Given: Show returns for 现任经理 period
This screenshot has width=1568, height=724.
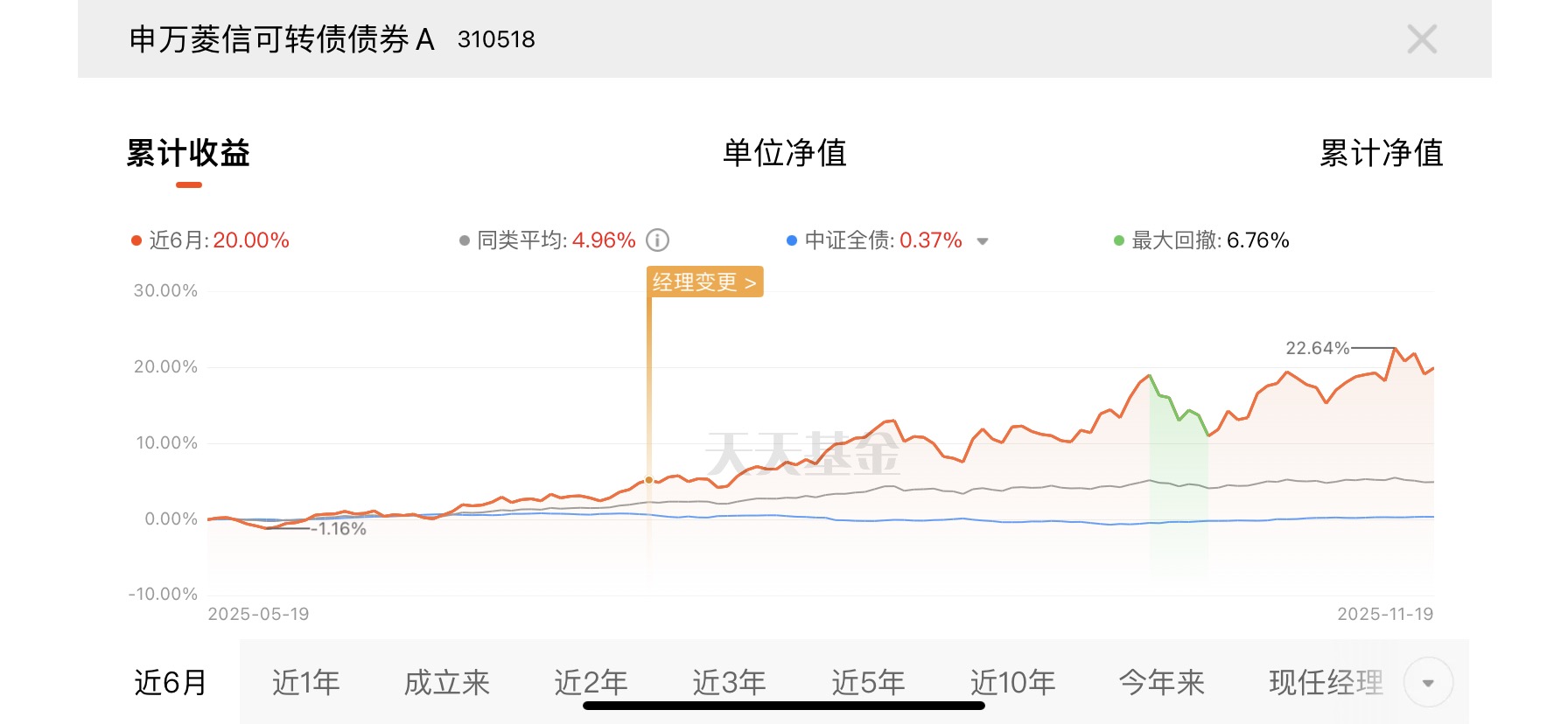Looking at the screenshot, I should point(1326,683).
